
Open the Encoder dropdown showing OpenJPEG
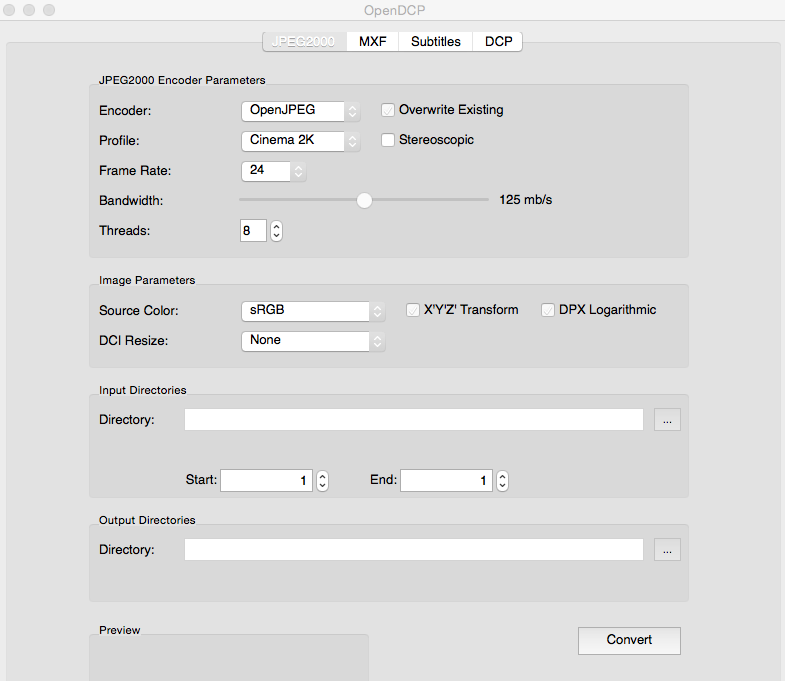tap(300, 111)
